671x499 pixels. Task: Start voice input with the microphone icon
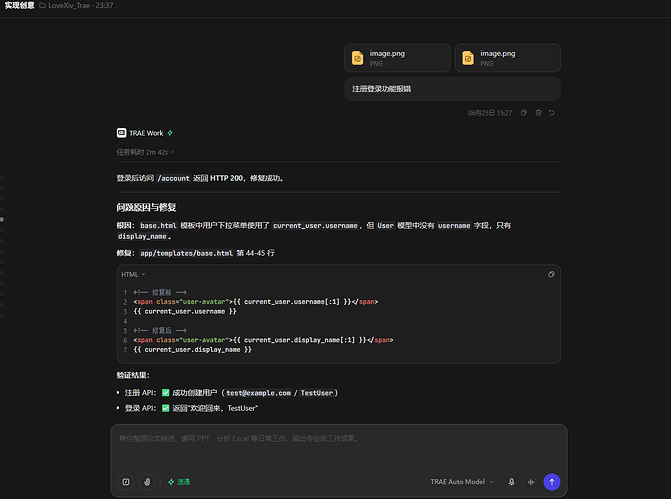pos(511,482)
